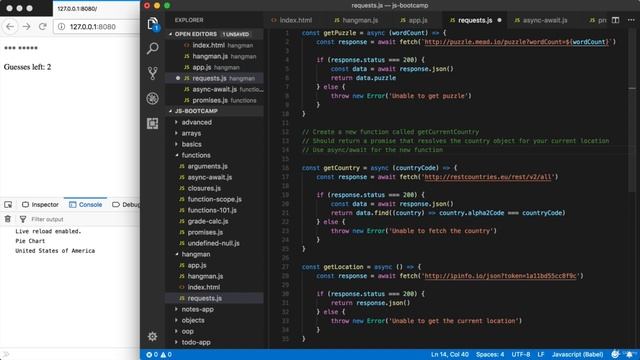Clear the console output with trash icon
This screenshot has height=360, width=640.
point(8,219)
